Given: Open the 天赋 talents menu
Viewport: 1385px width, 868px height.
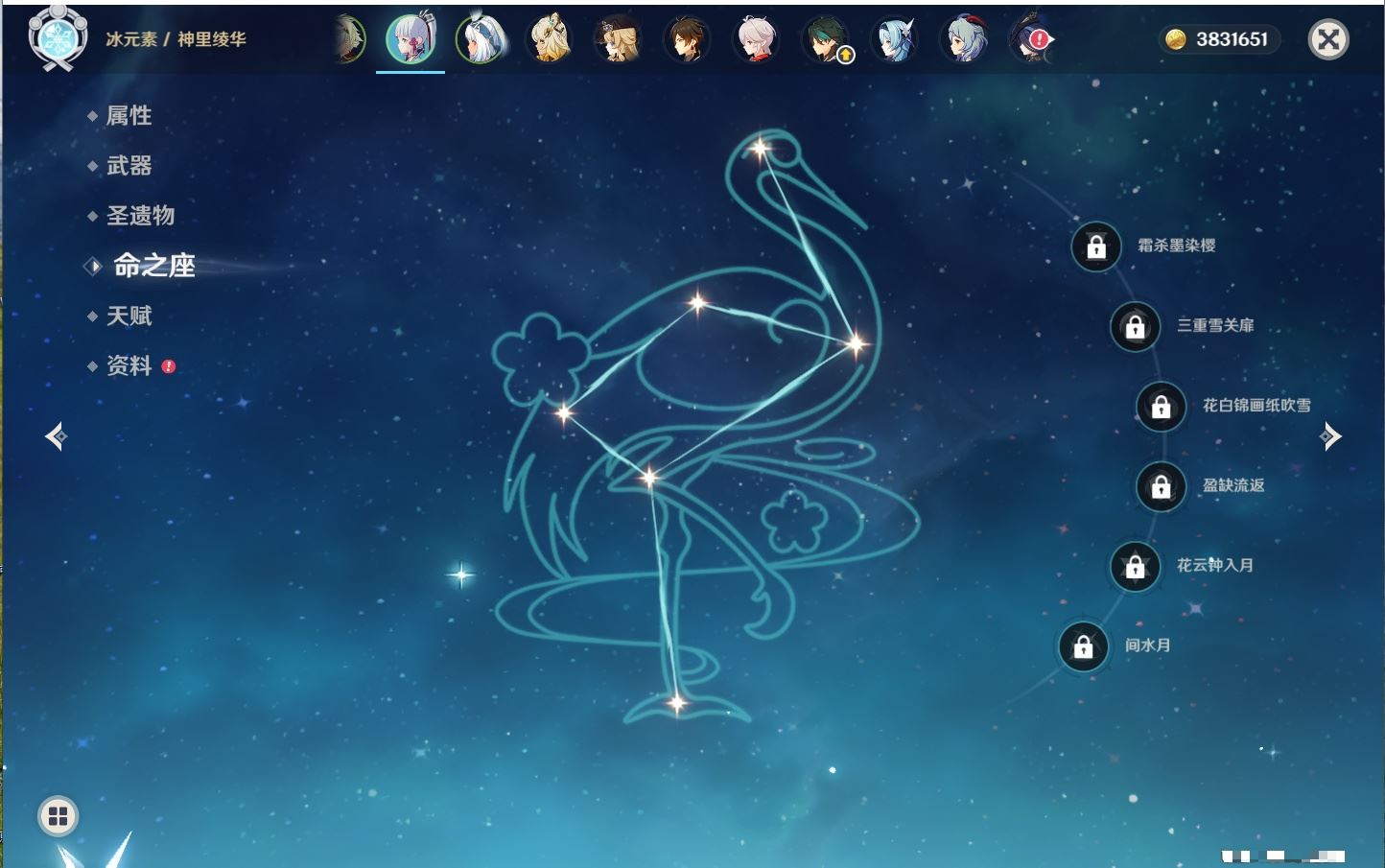Looking at the screenshot, I should pos(129,316).
